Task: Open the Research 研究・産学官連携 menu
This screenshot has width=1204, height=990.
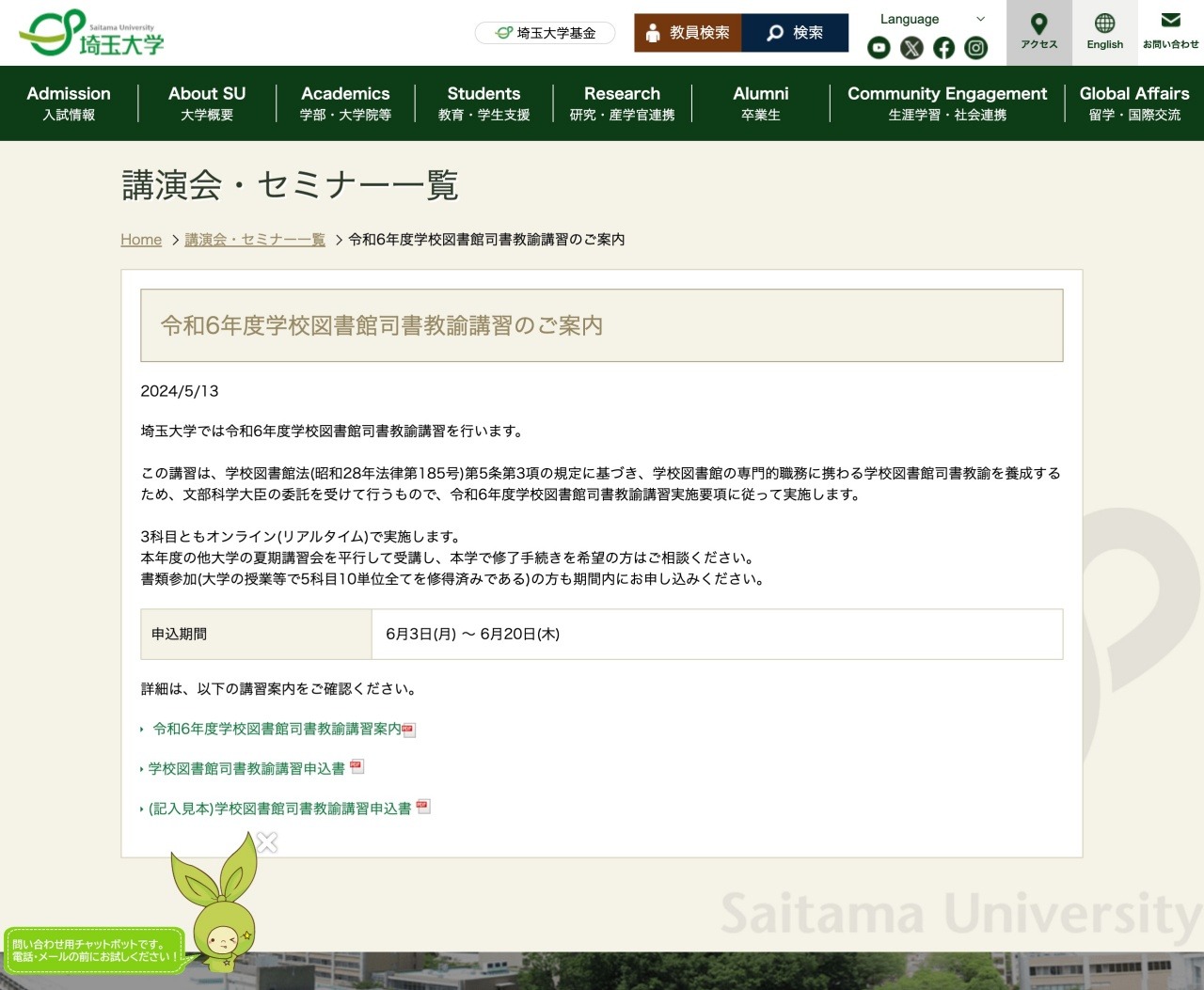Action: (622, 102)
